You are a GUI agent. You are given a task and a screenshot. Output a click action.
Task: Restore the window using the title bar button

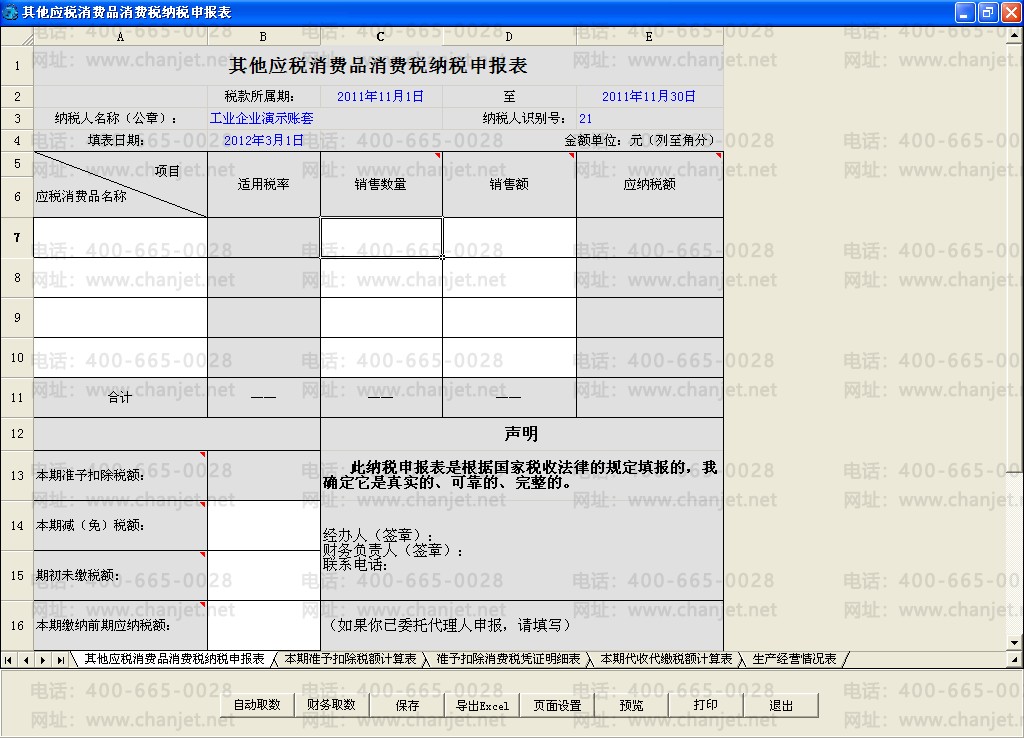coord(987,12)
